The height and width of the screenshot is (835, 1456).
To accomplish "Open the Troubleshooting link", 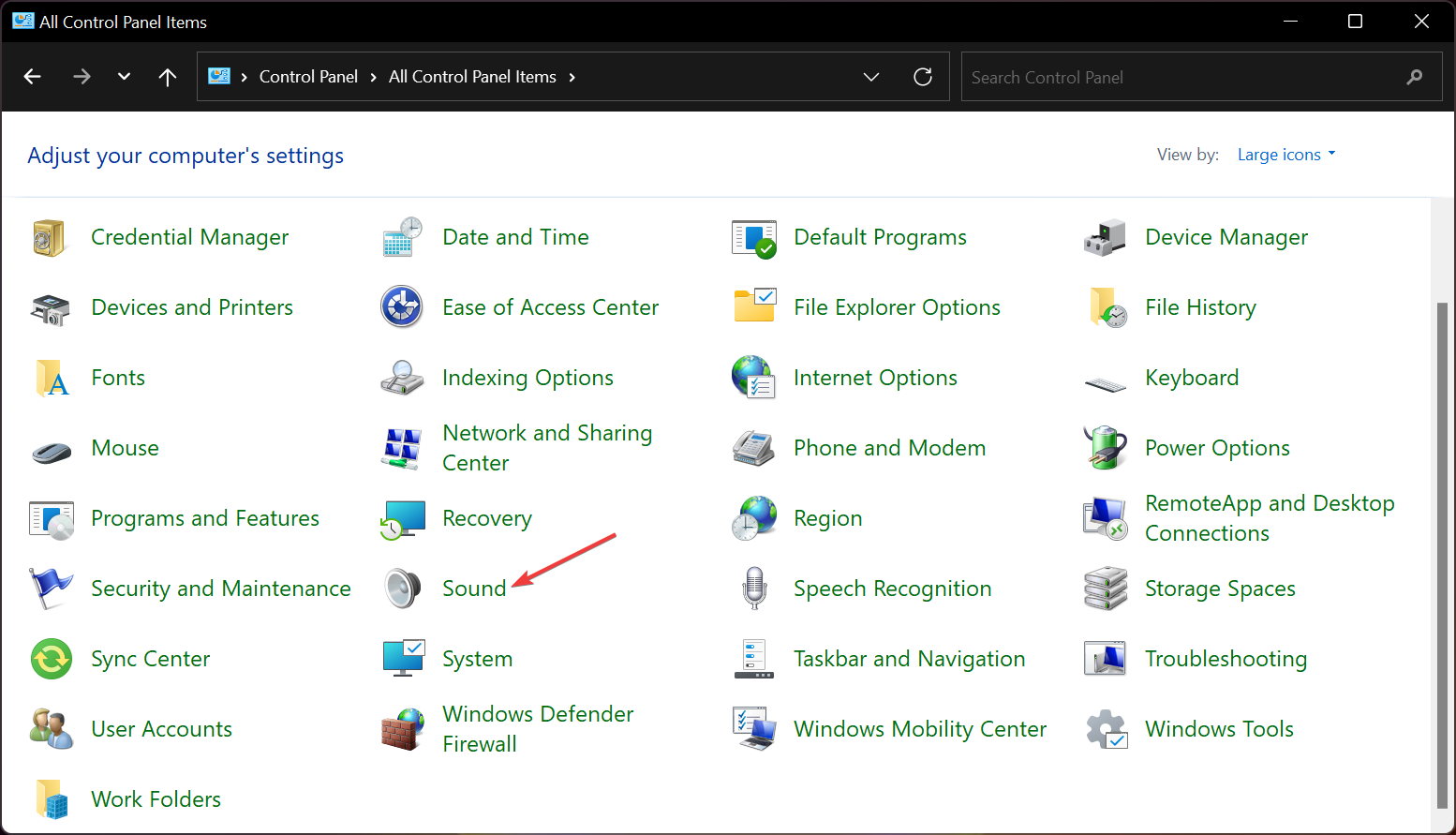I will [x=1226, y=659].
